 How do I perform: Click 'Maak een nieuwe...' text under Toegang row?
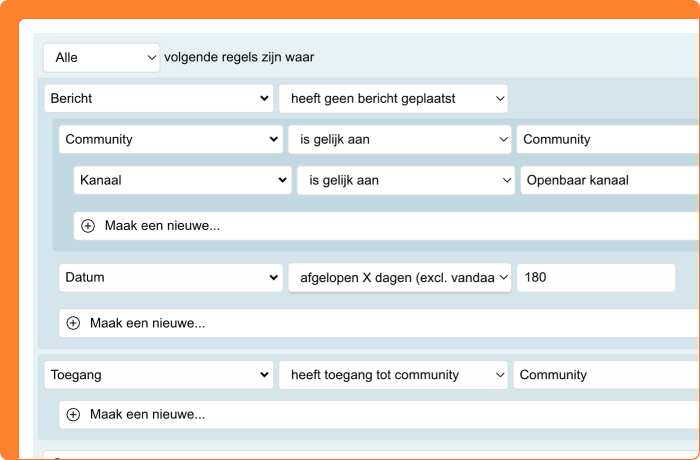coord(148,415)
